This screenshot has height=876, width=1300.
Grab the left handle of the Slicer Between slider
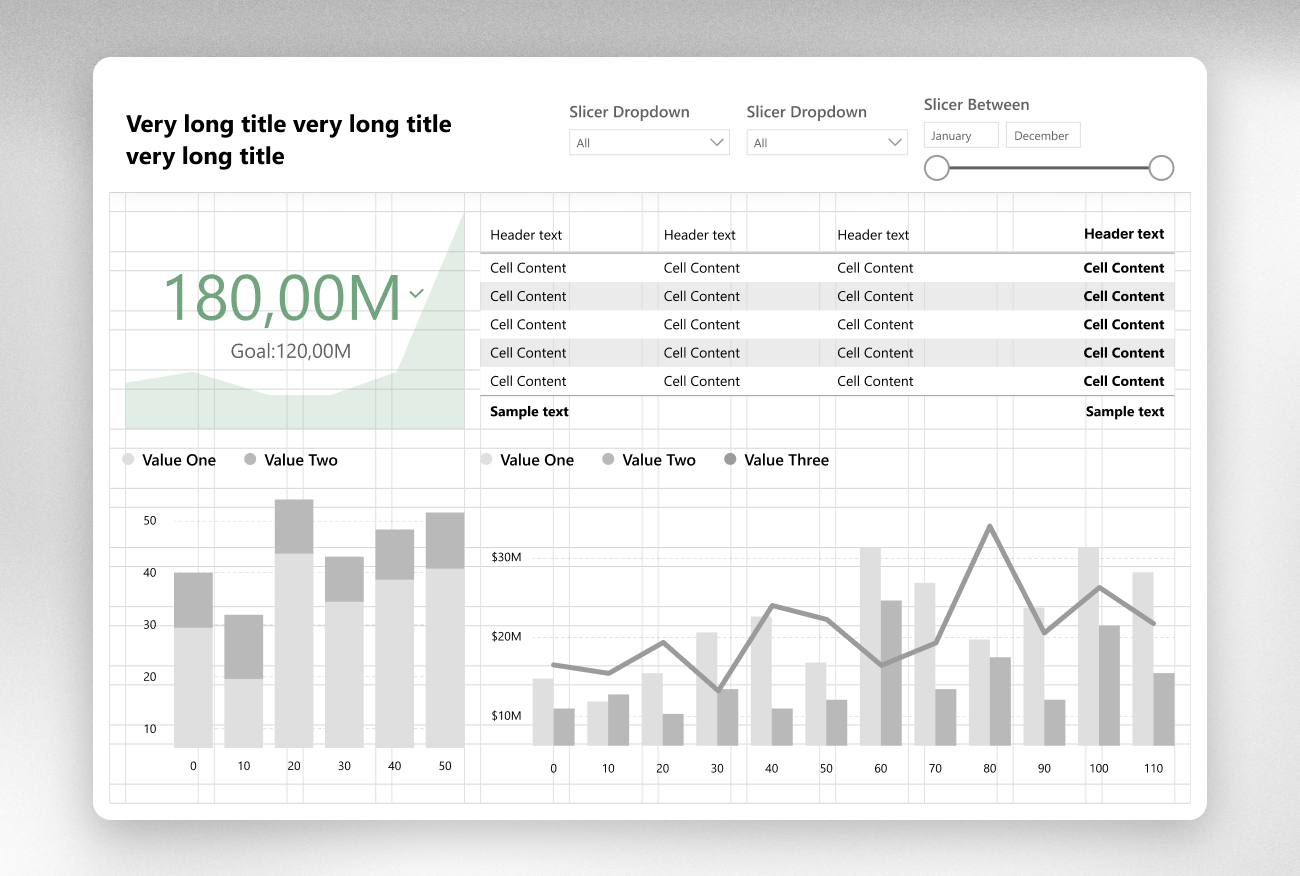937,168
